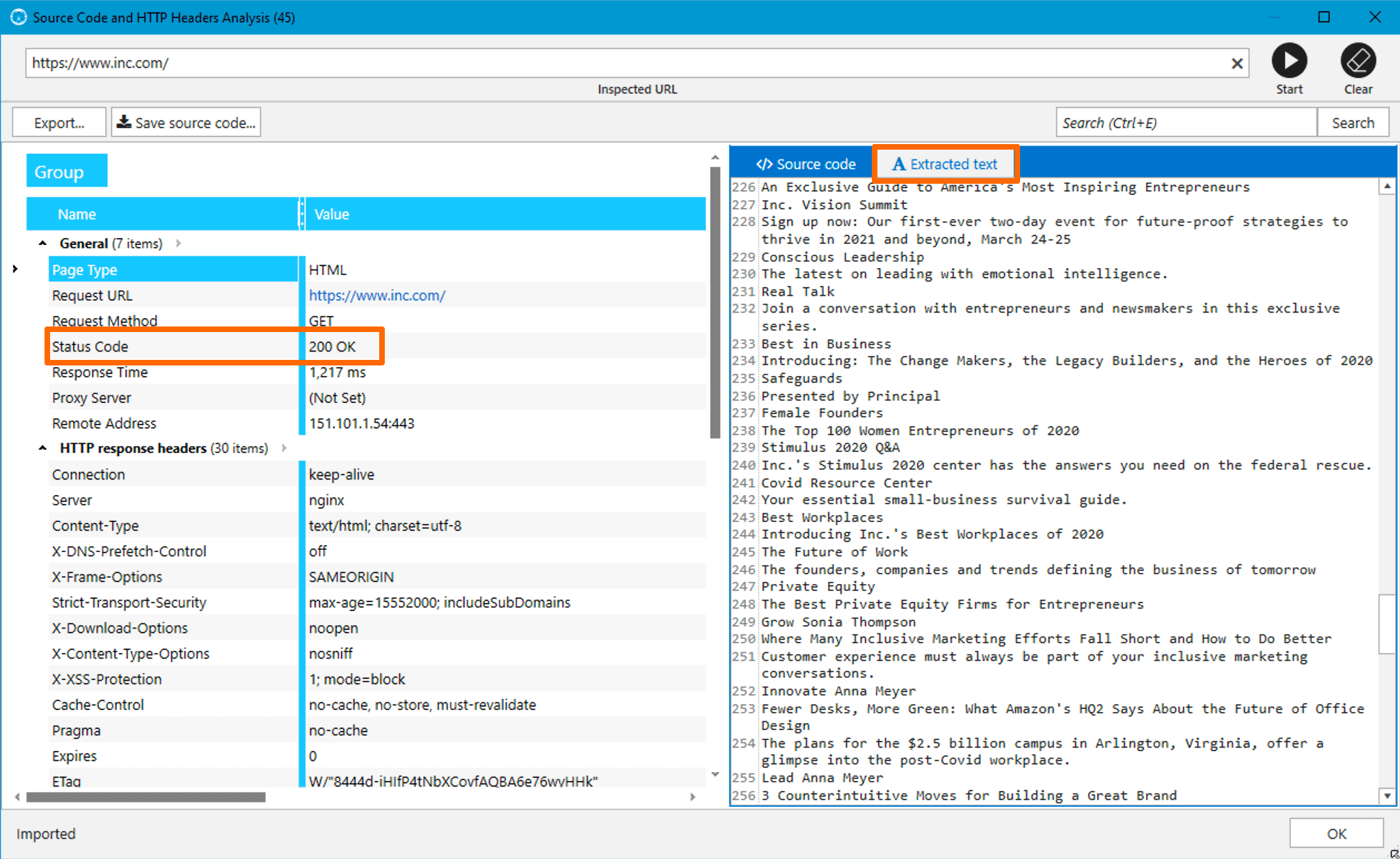Click the Start play icon
Viewport: 1400px width, 859px height.
(1289, 61)
